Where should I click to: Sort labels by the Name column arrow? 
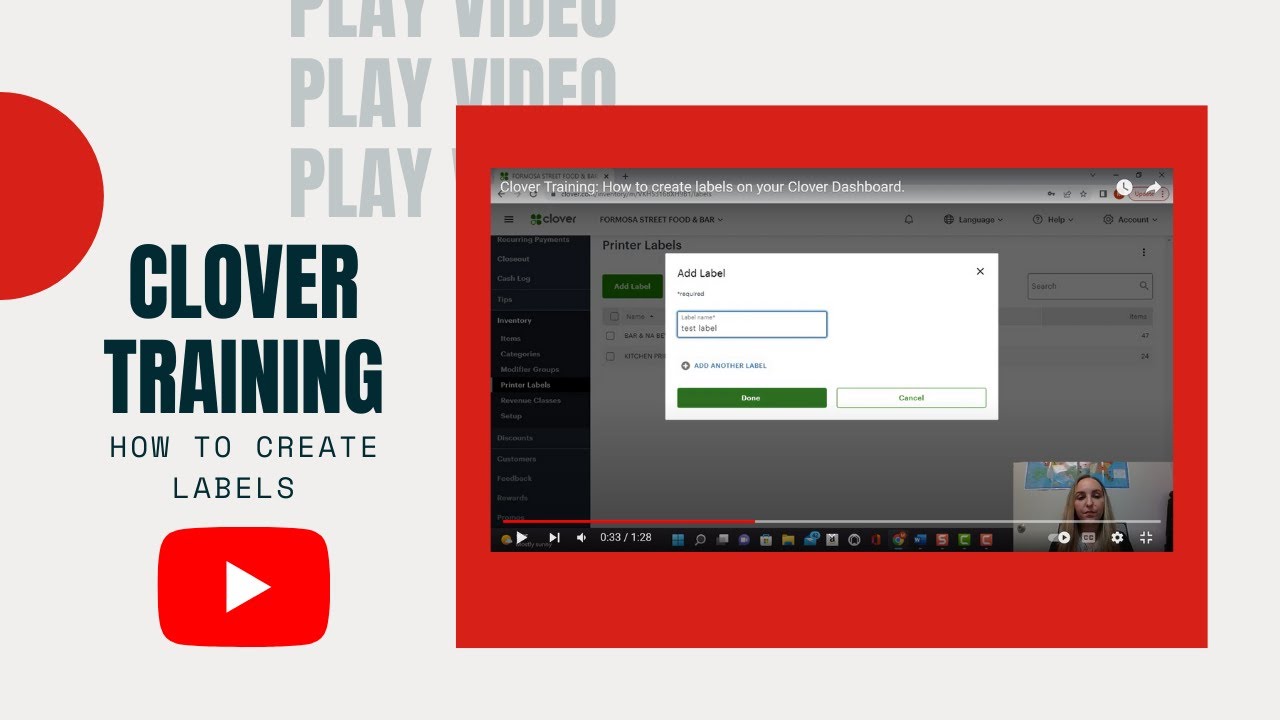pyautogui.click(x=652, y=316)
